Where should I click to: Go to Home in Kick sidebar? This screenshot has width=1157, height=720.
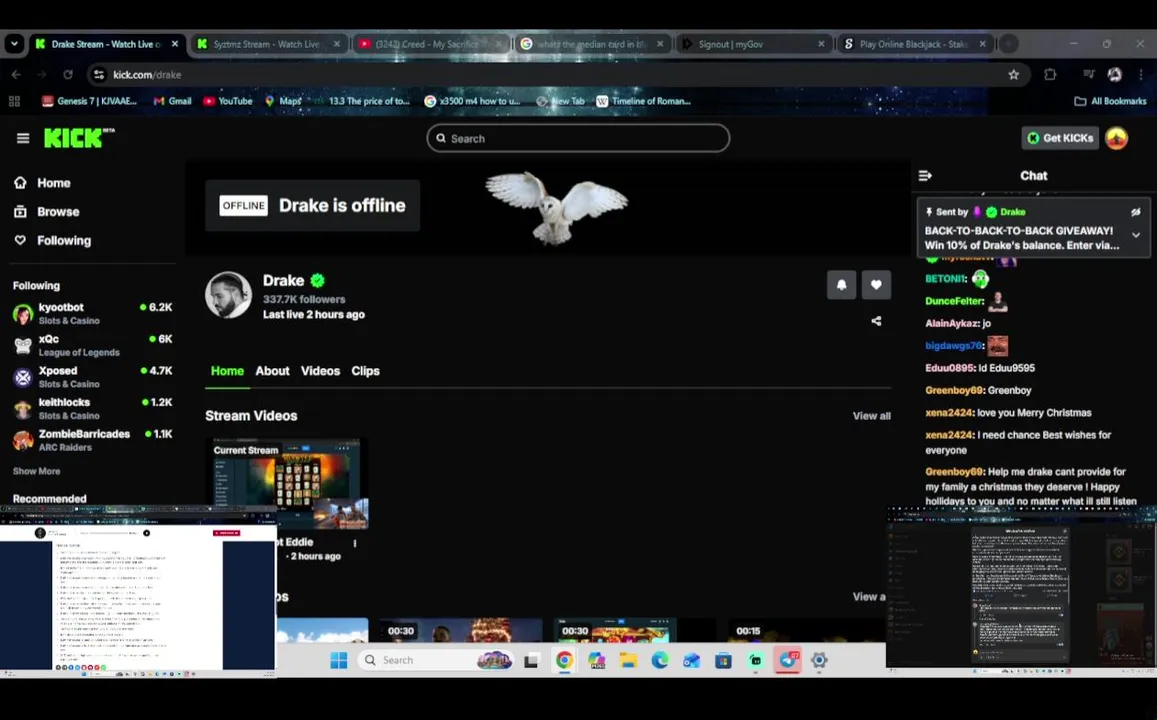pos(53,183)
